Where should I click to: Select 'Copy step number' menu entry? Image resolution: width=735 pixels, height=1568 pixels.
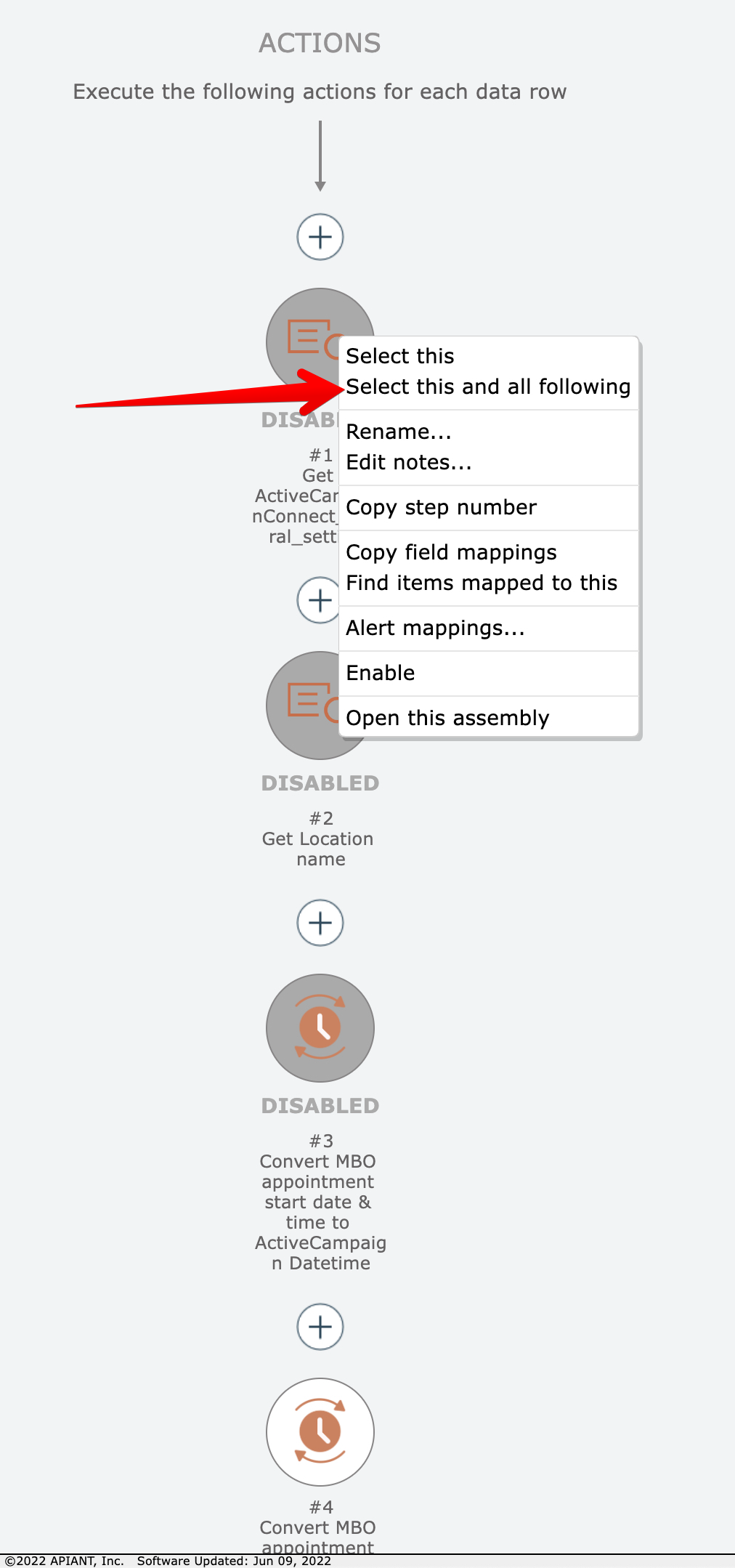coord(442,507)
